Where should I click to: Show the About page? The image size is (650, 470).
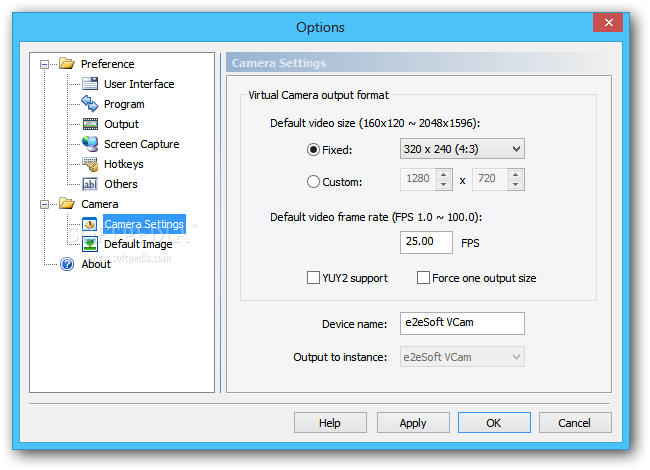pos(96,264)
